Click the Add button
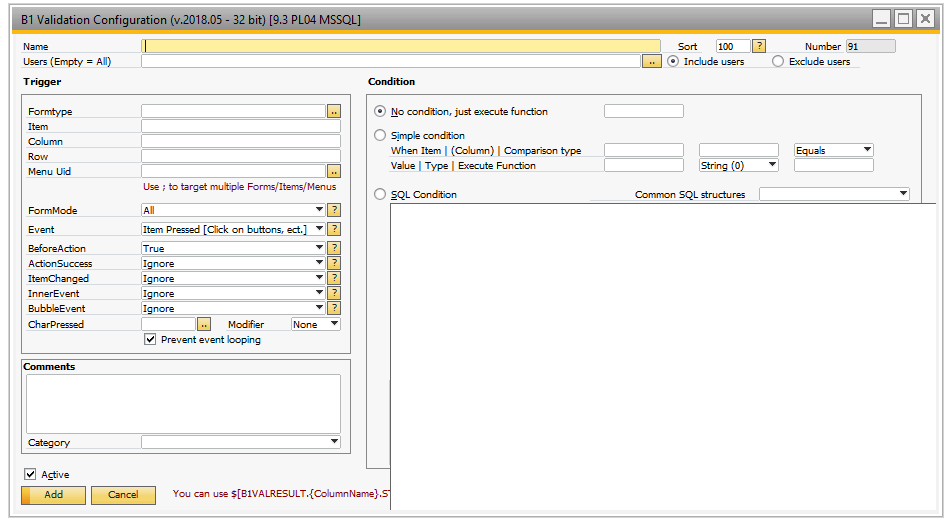Screen dimensions: 948x522 tap(53, 495)
